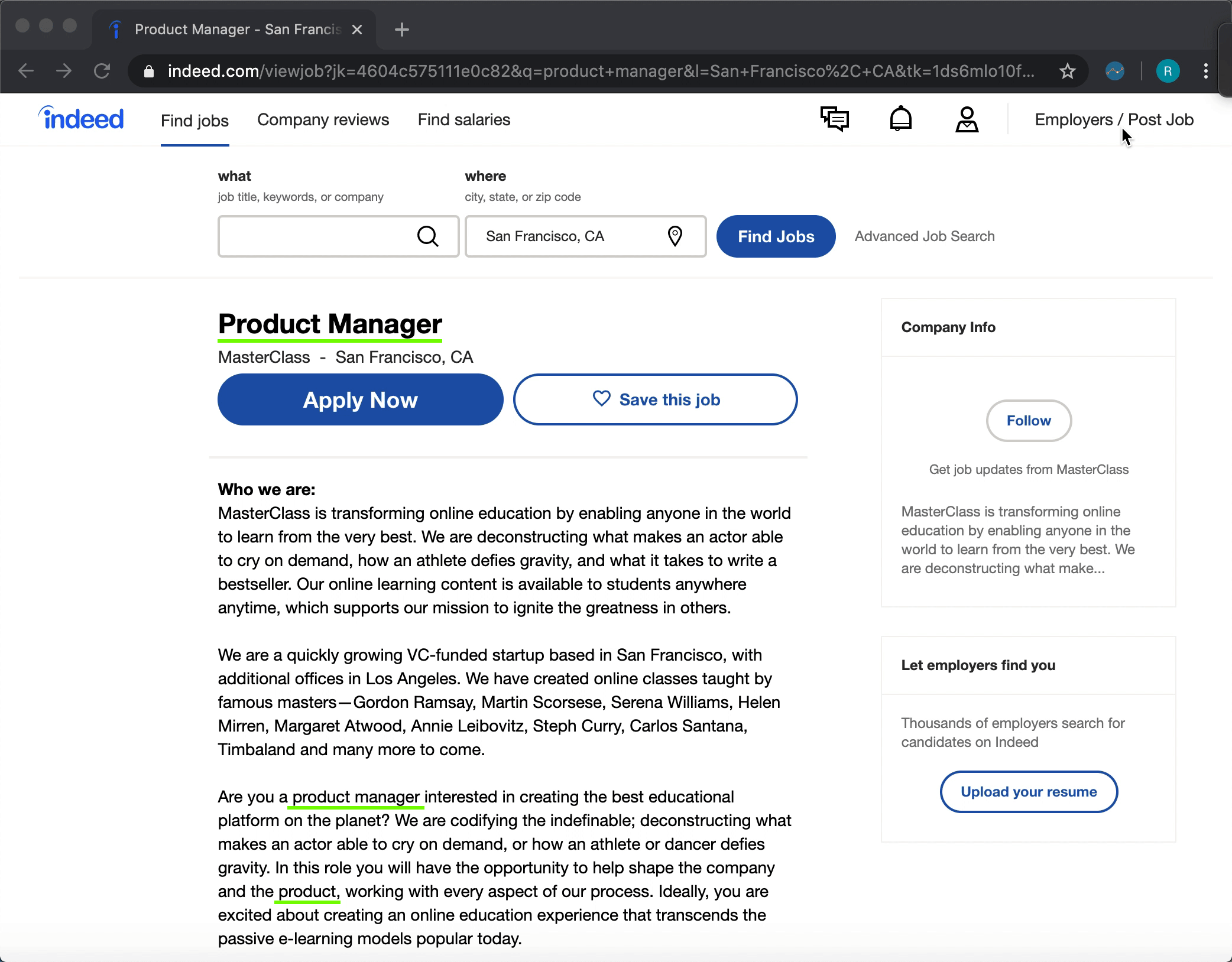Open the Indeed messages icon

[835, 119]
